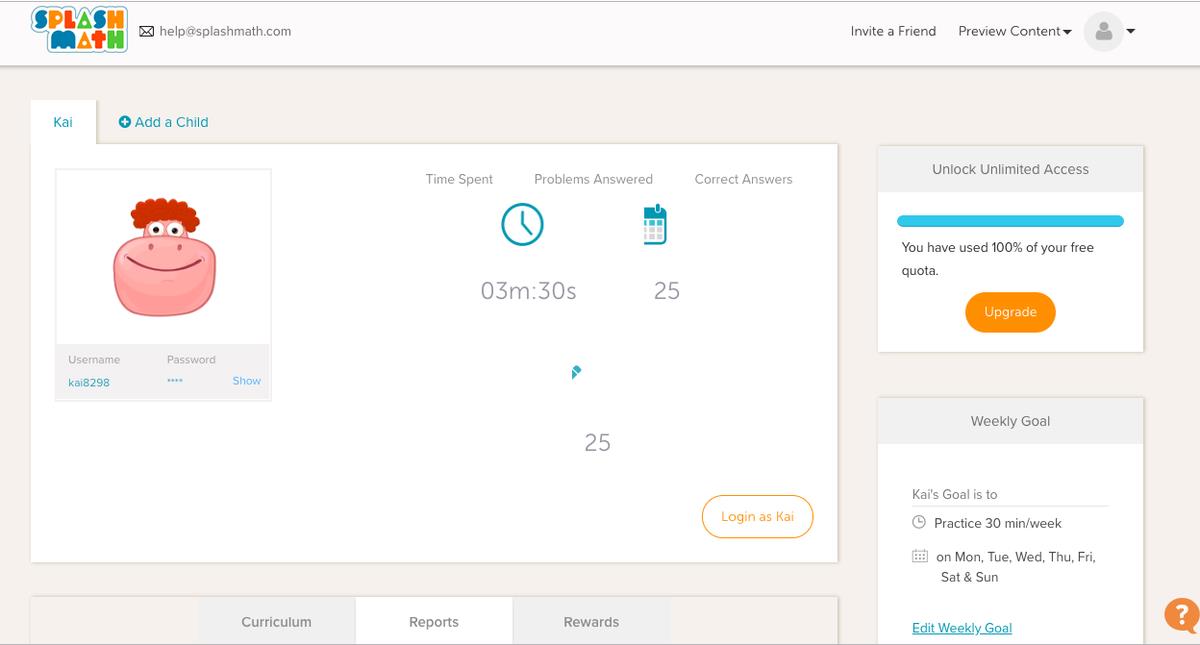Click the free quota progress bar
This screenshot has width=1200, height=645.
[x=1010, y=221]
